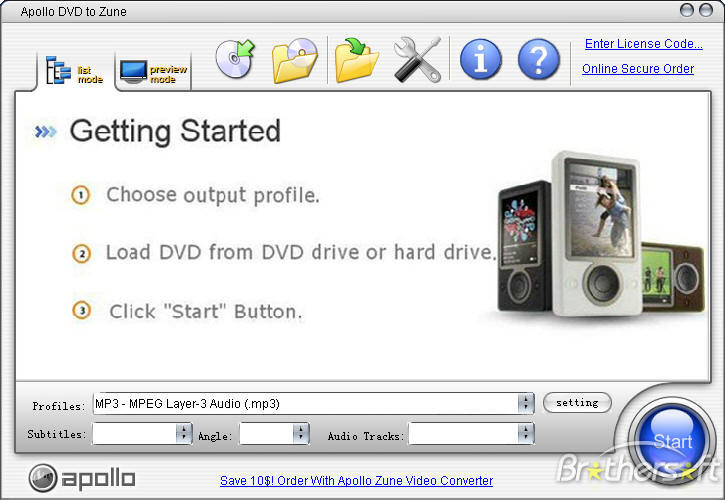
Task: Click the Zune players image
Action: pyautogui.click(x=601, y=235)
